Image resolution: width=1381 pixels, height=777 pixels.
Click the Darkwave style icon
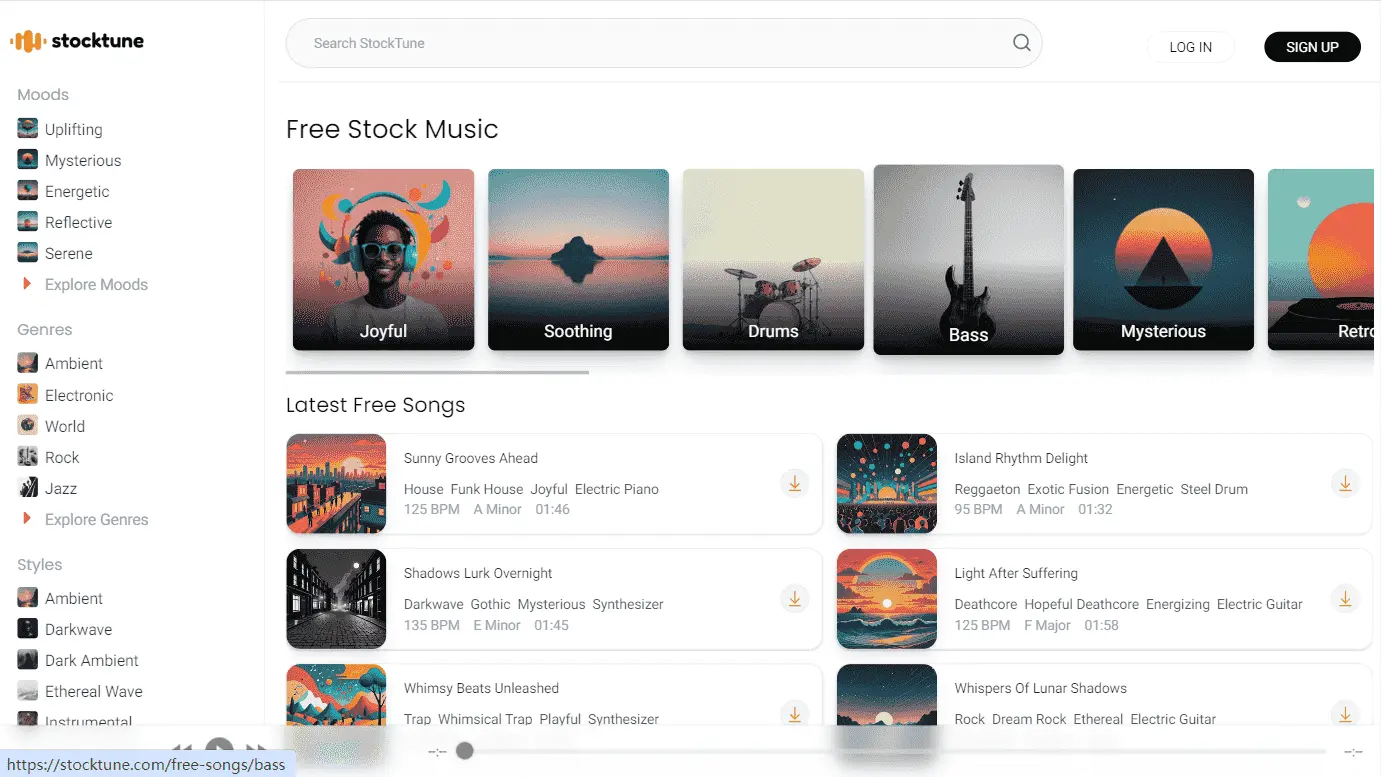click(x=25, y=629)
